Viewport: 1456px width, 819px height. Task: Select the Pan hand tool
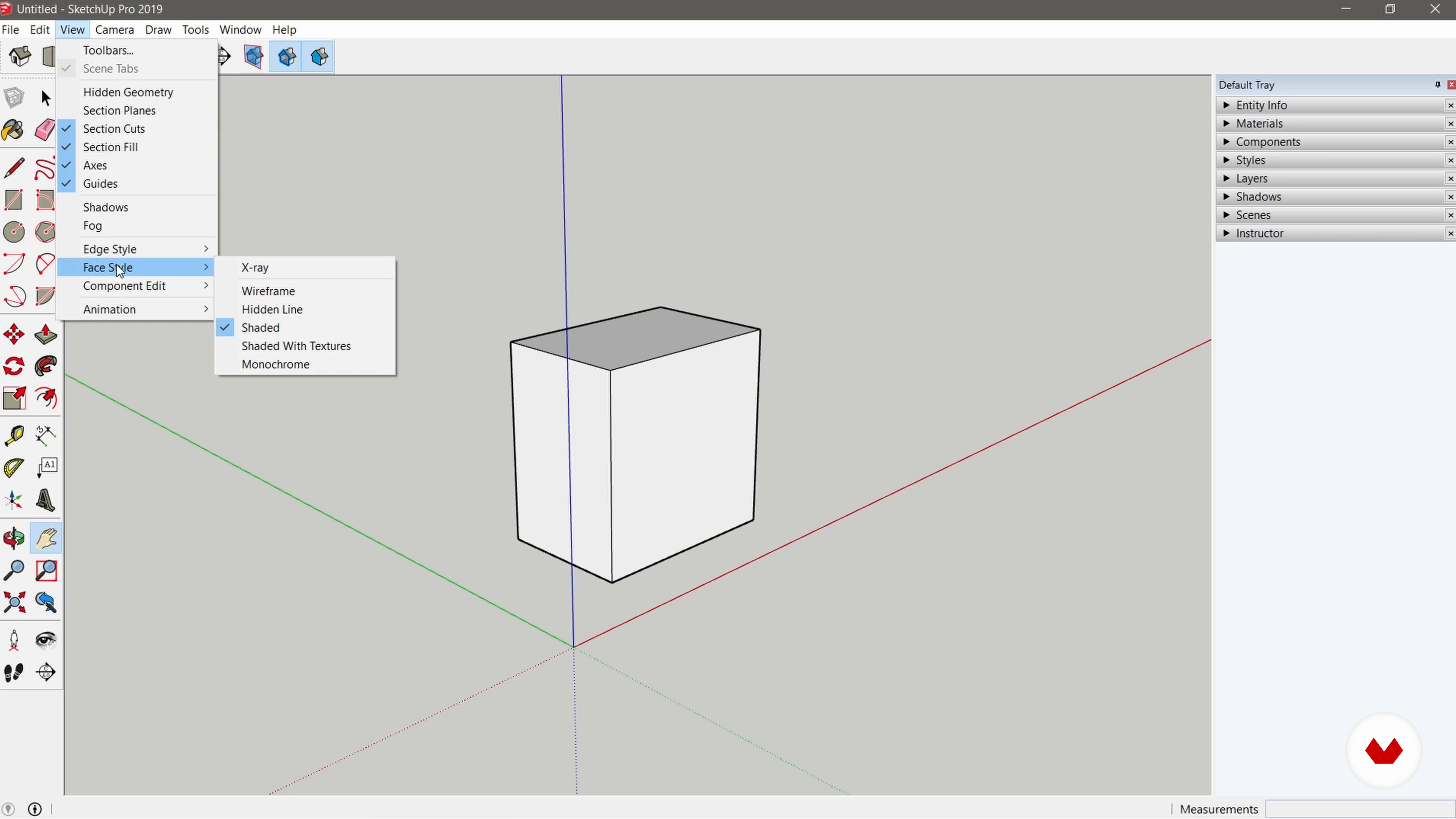click(46, 538)
